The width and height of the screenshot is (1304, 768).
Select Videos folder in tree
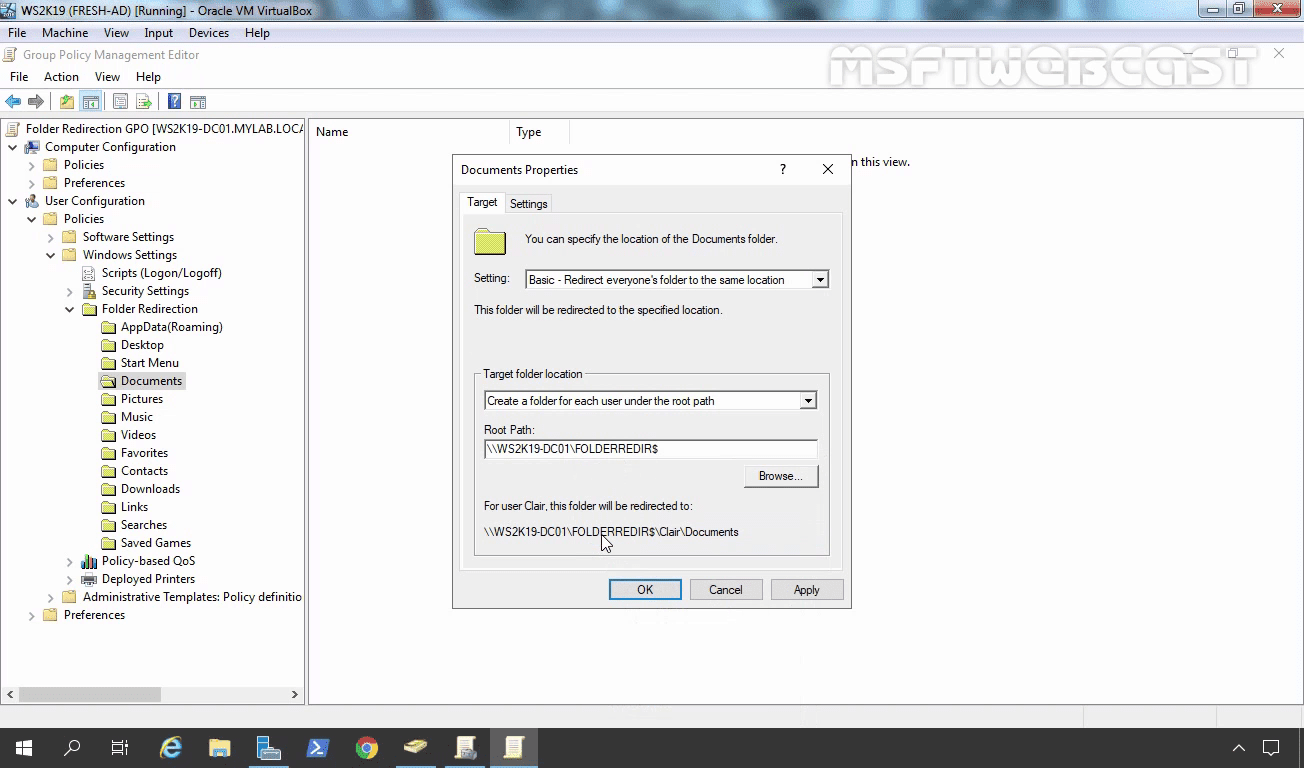tap(138, 435)
